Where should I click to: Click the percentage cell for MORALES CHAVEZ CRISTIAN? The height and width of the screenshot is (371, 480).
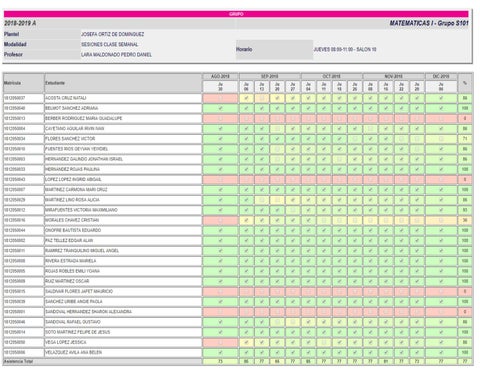coord(465,220)
